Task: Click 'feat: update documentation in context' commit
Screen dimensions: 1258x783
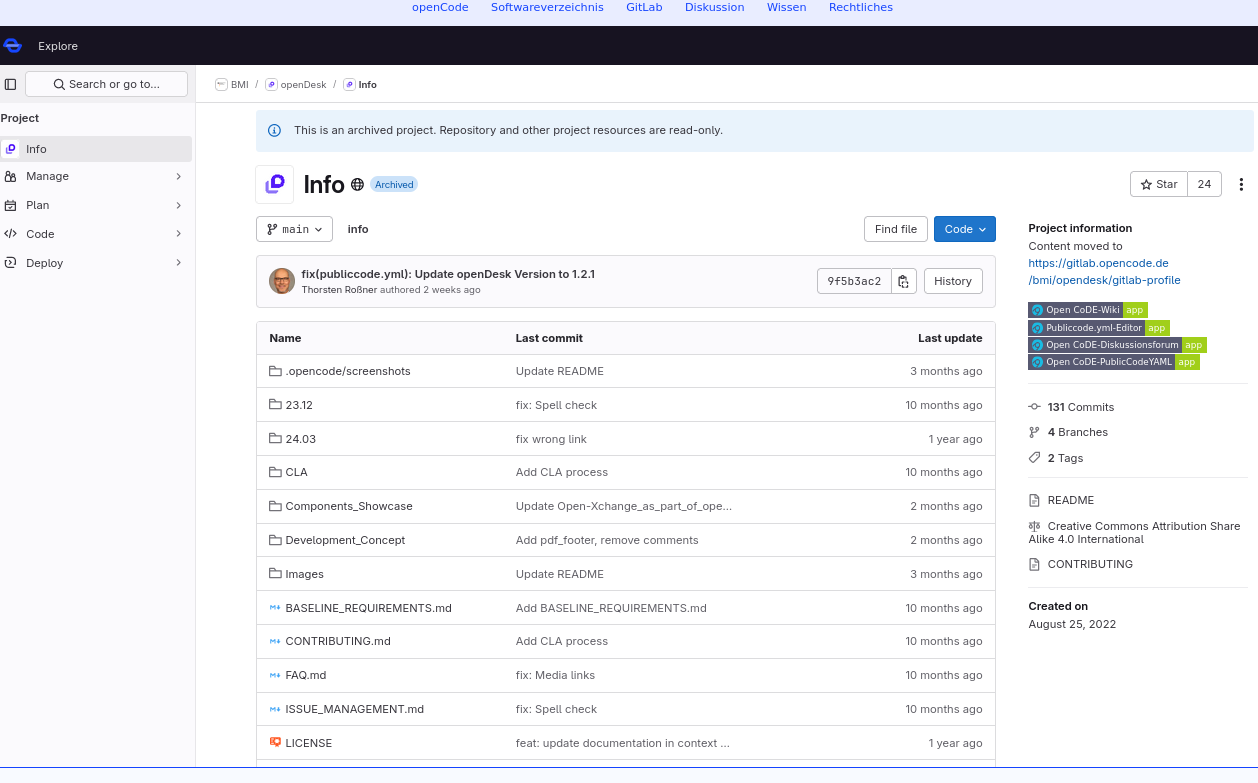Action: [x=623, y=743]
